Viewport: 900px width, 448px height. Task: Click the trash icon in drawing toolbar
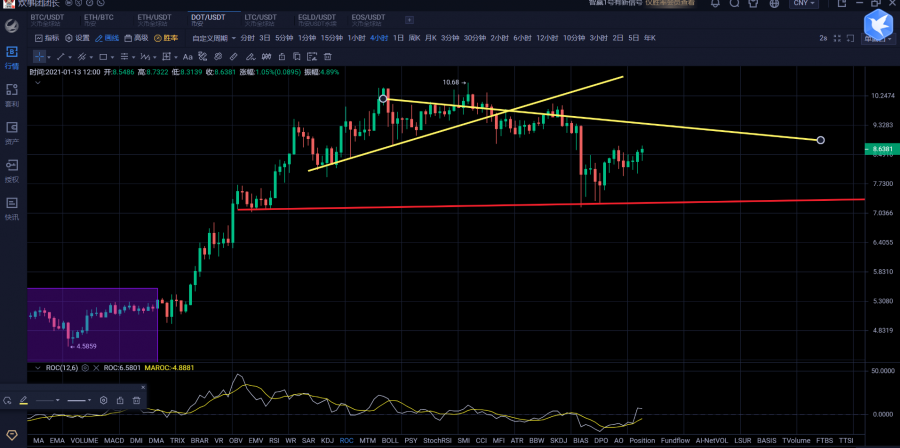(x=328, y=57)
